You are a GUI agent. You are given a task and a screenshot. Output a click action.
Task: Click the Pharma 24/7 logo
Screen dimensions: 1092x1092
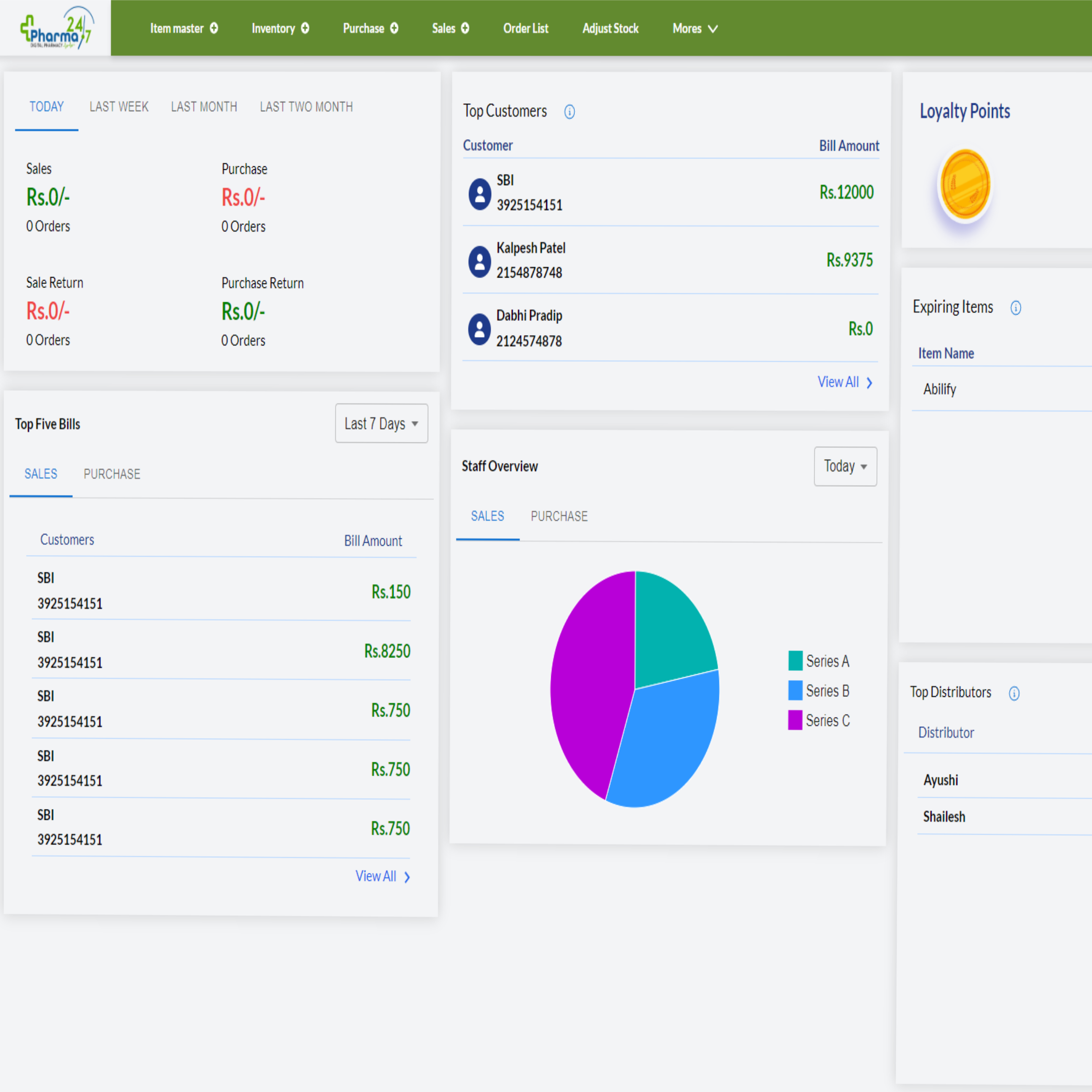click(x=56, y=28)
